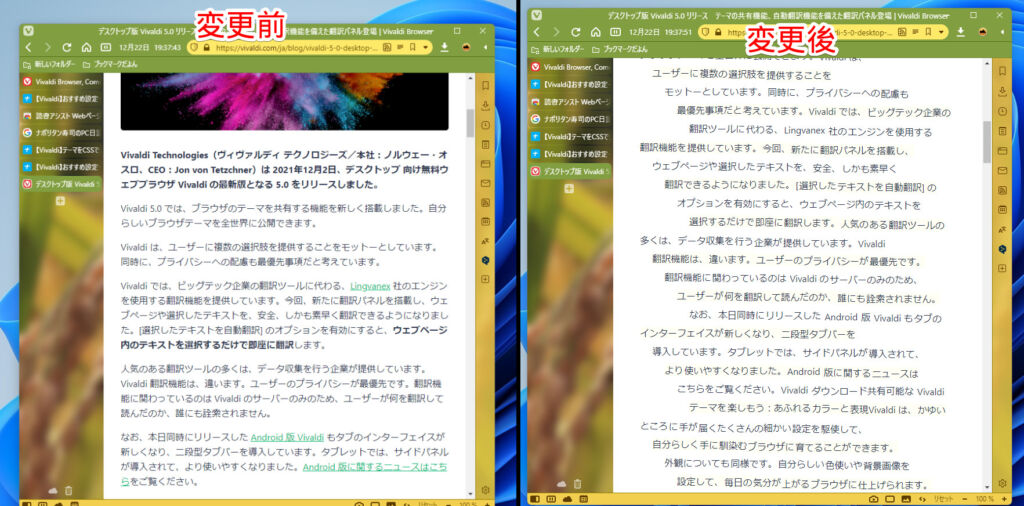Select 読書アシスト Webページ tab in left window
Viewport: 1024px width, 506px height.
[61, 116]
